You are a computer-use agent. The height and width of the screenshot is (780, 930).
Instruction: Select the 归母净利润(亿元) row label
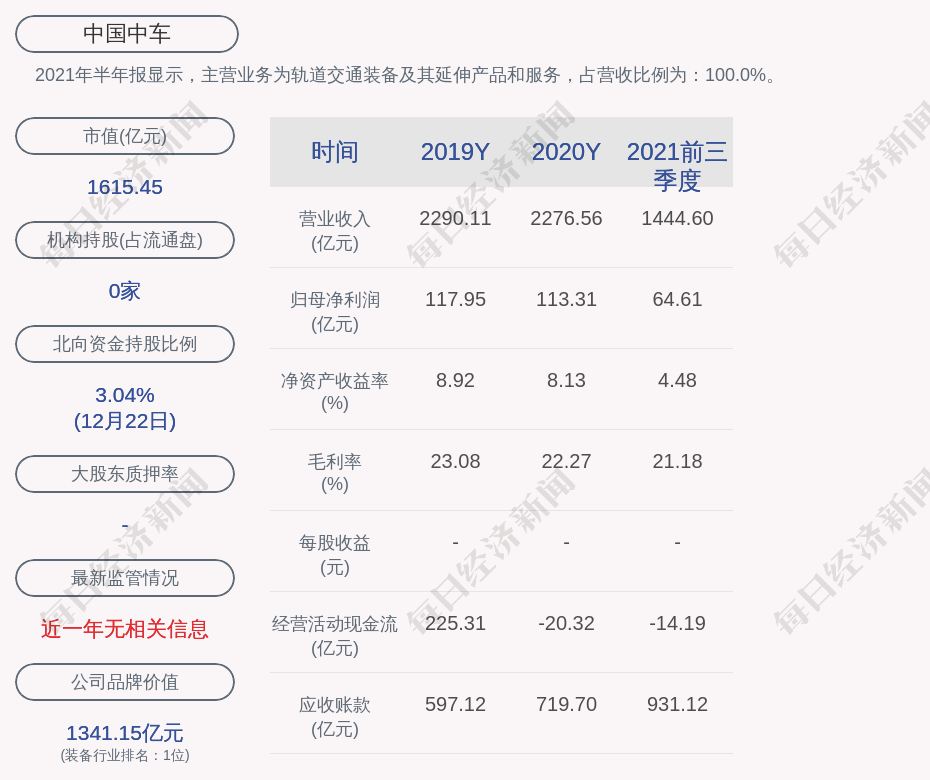coord(334,311)
